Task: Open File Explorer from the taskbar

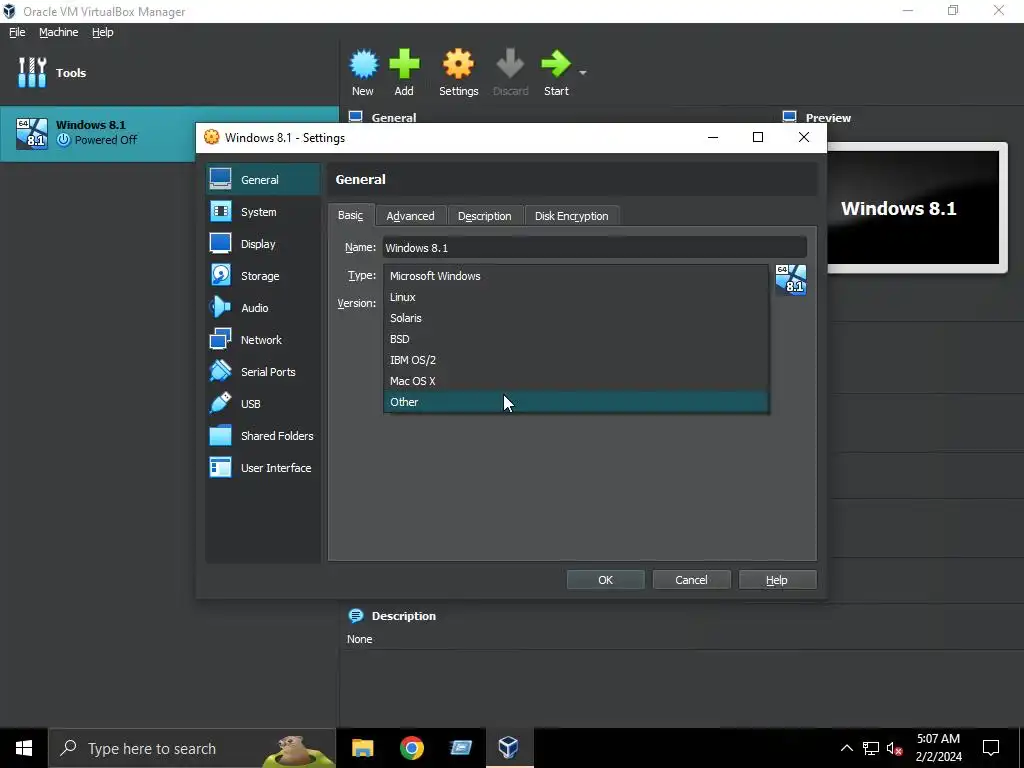Action: pyautogui.click(x=362, y=748)
